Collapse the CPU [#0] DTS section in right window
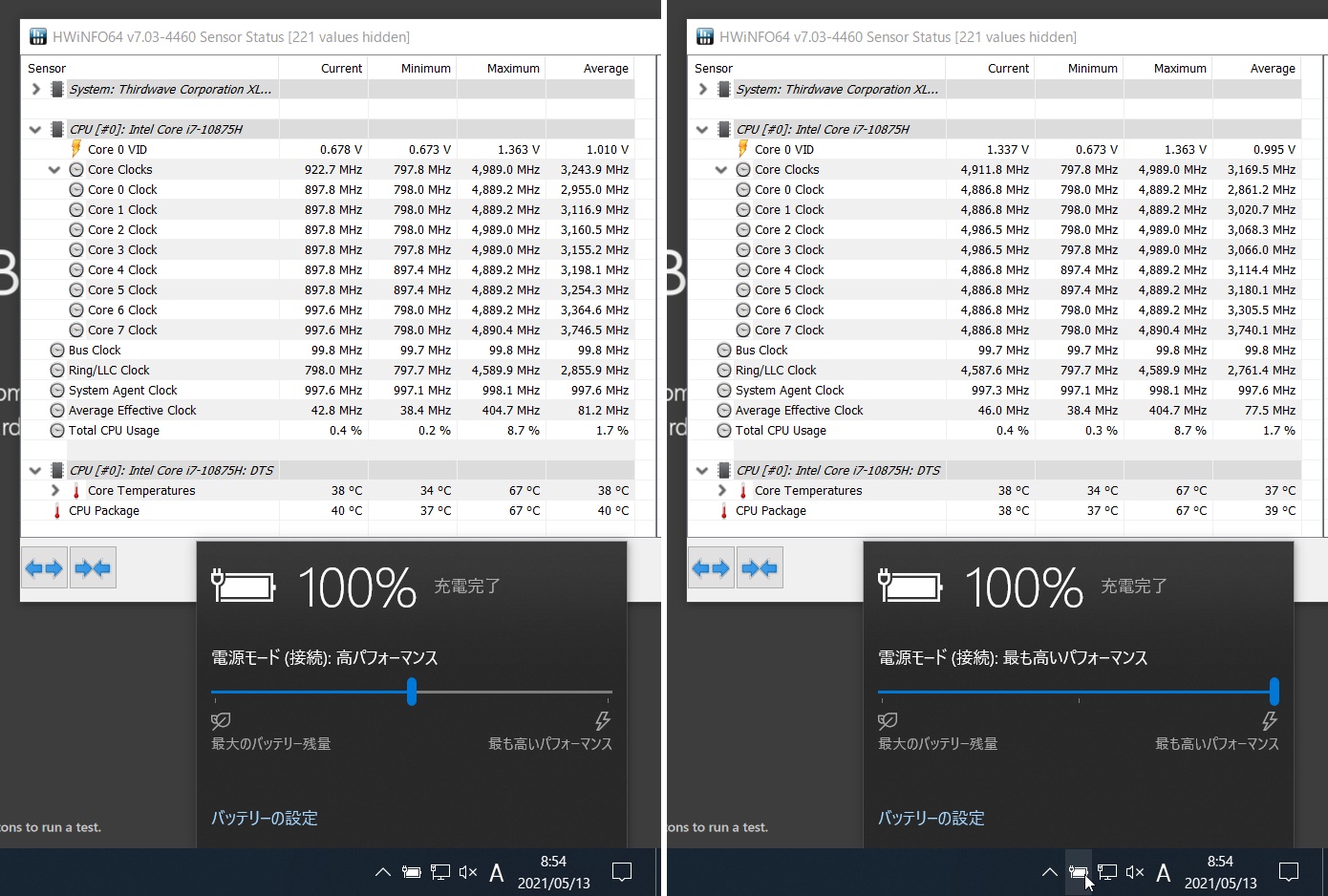The height and width of the screenshot is (896, 1328). tap(702, 470)
